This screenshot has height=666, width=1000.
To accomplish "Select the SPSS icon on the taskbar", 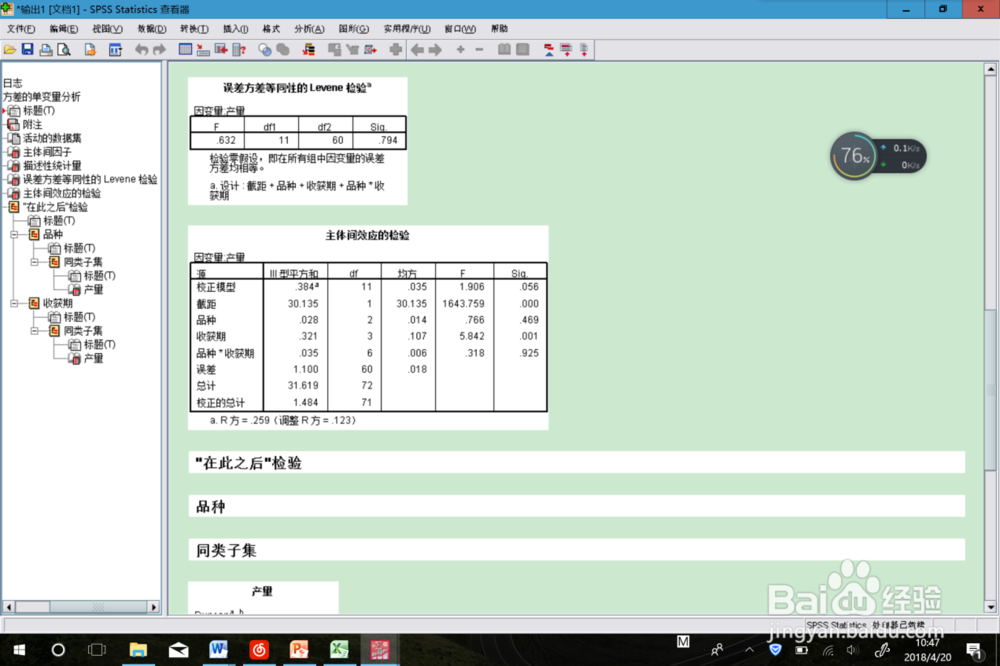I will (x=379, y=650).
